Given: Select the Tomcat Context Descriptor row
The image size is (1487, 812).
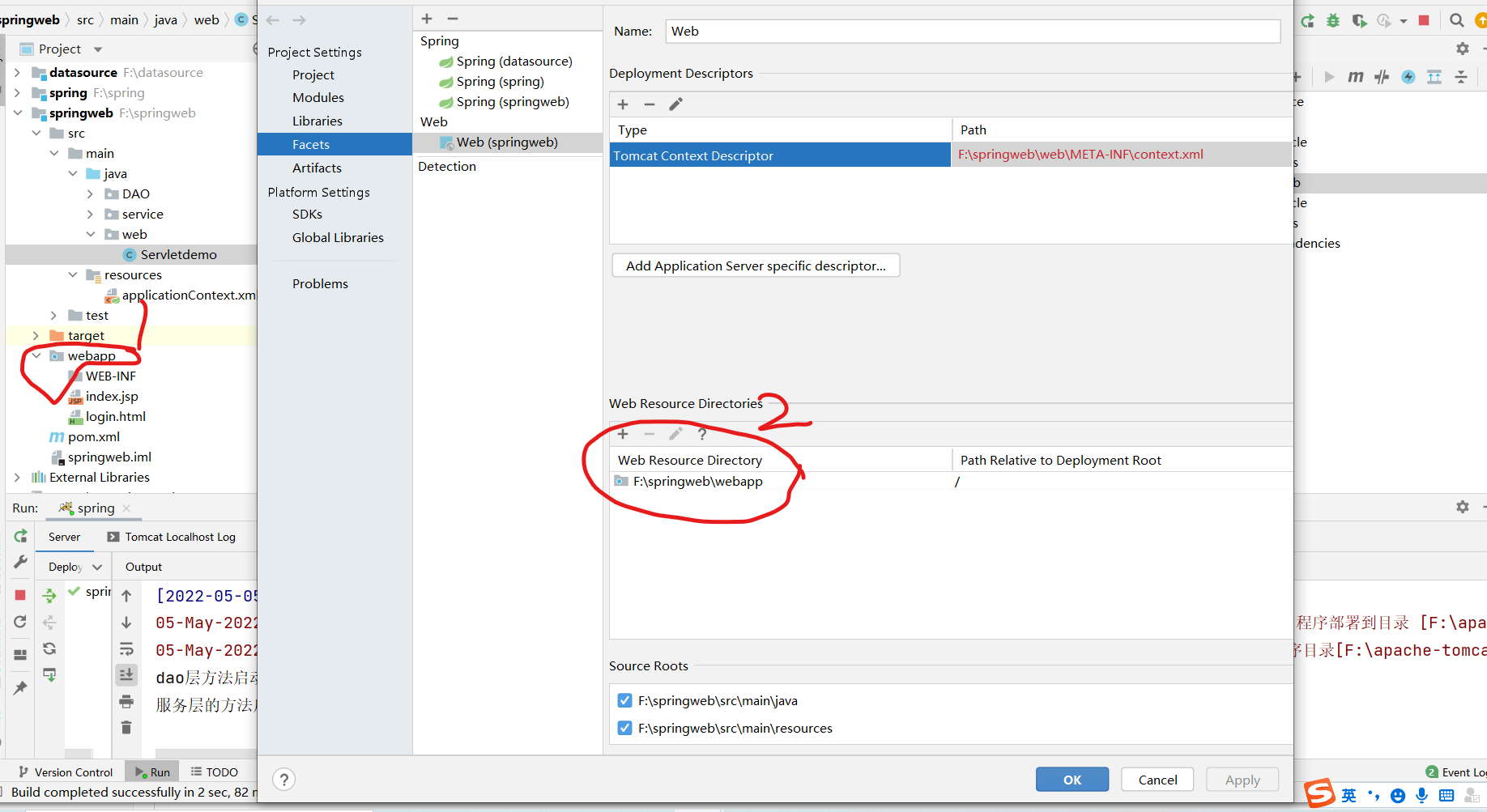Looking at the screenshot, I should tap(951, 155).
